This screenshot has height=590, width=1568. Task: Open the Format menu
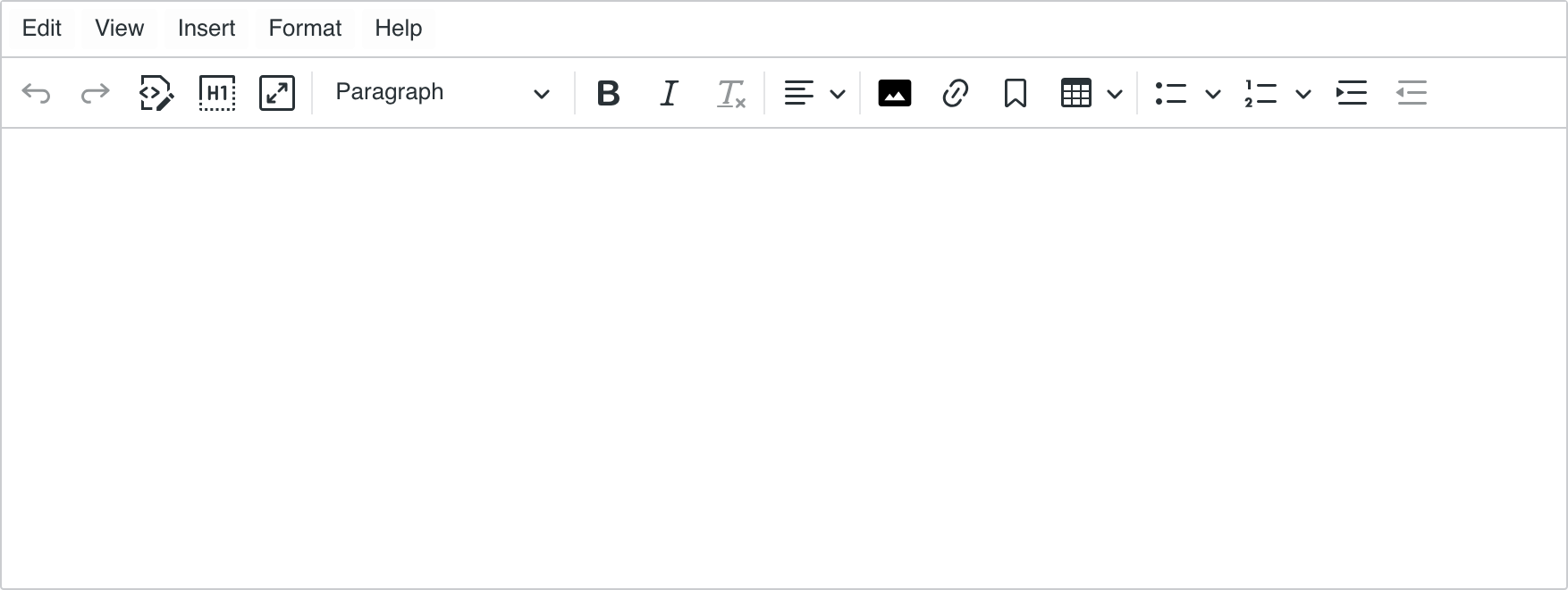pos(304,28)
